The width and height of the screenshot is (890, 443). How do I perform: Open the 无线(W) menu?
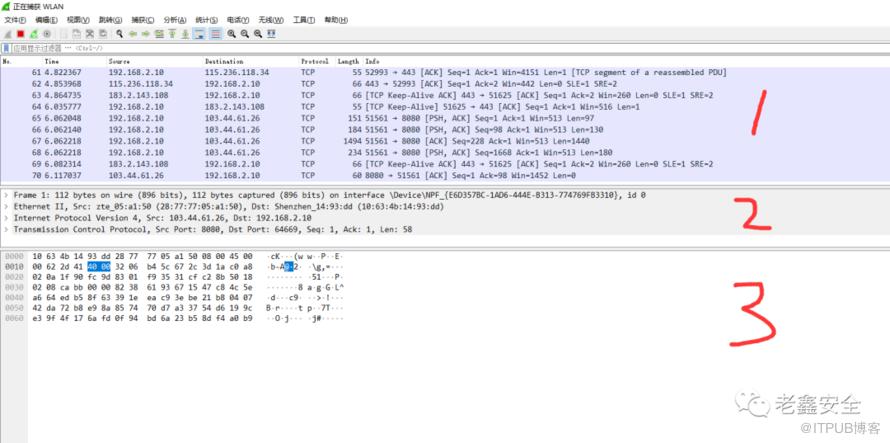coord(271,20)
